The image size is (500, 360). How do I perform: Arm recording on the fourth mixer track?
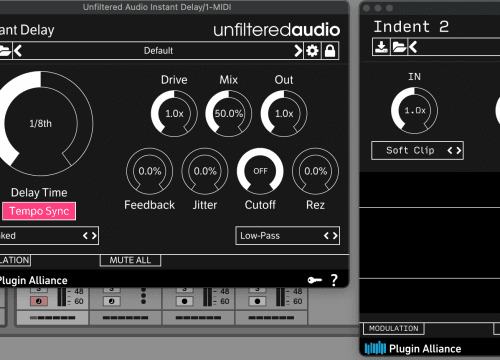(257, 301)
